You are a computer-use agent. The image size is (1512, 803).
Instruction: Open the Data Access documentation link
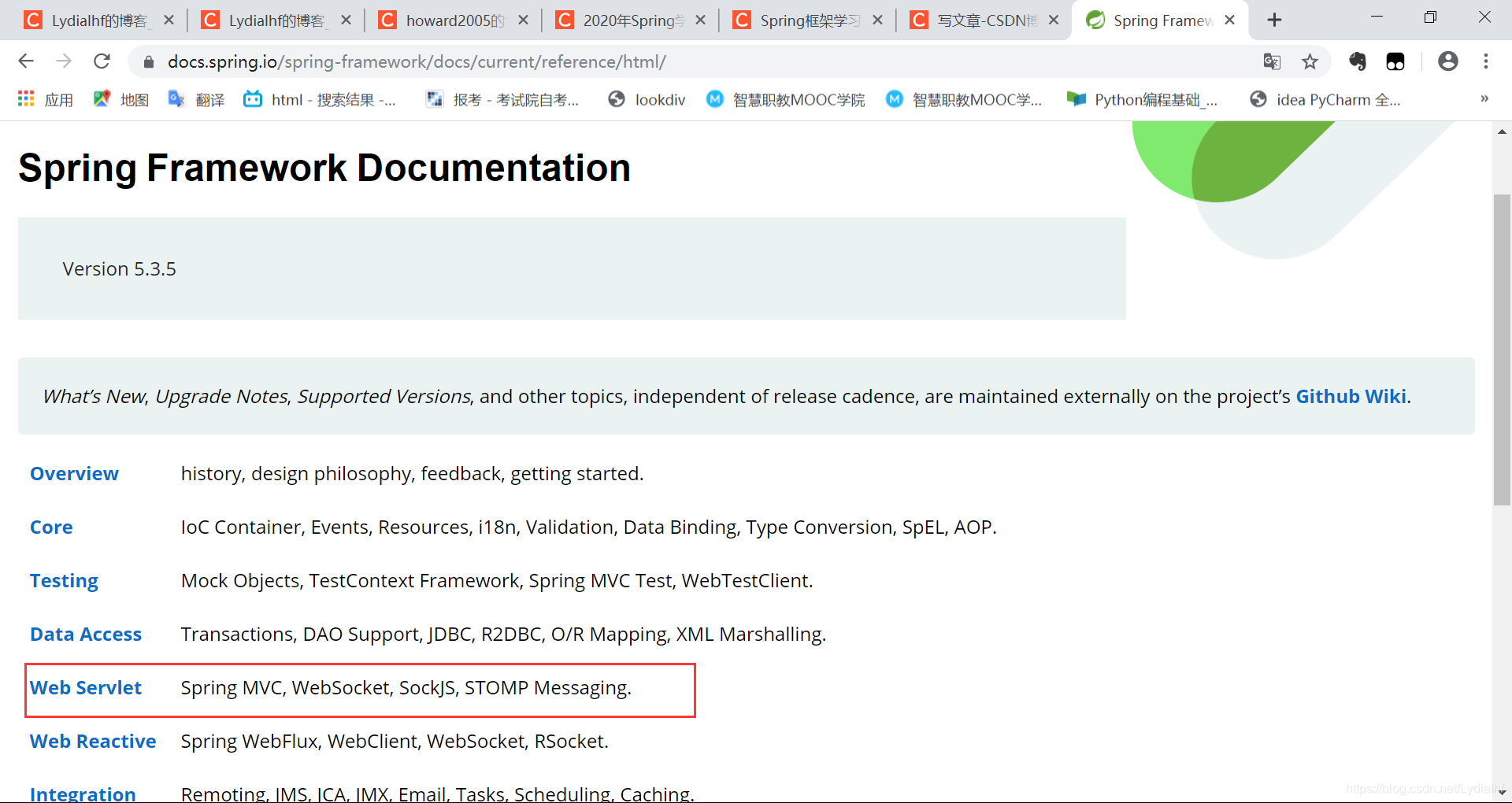pyautogui.click(x=86, y=635)
